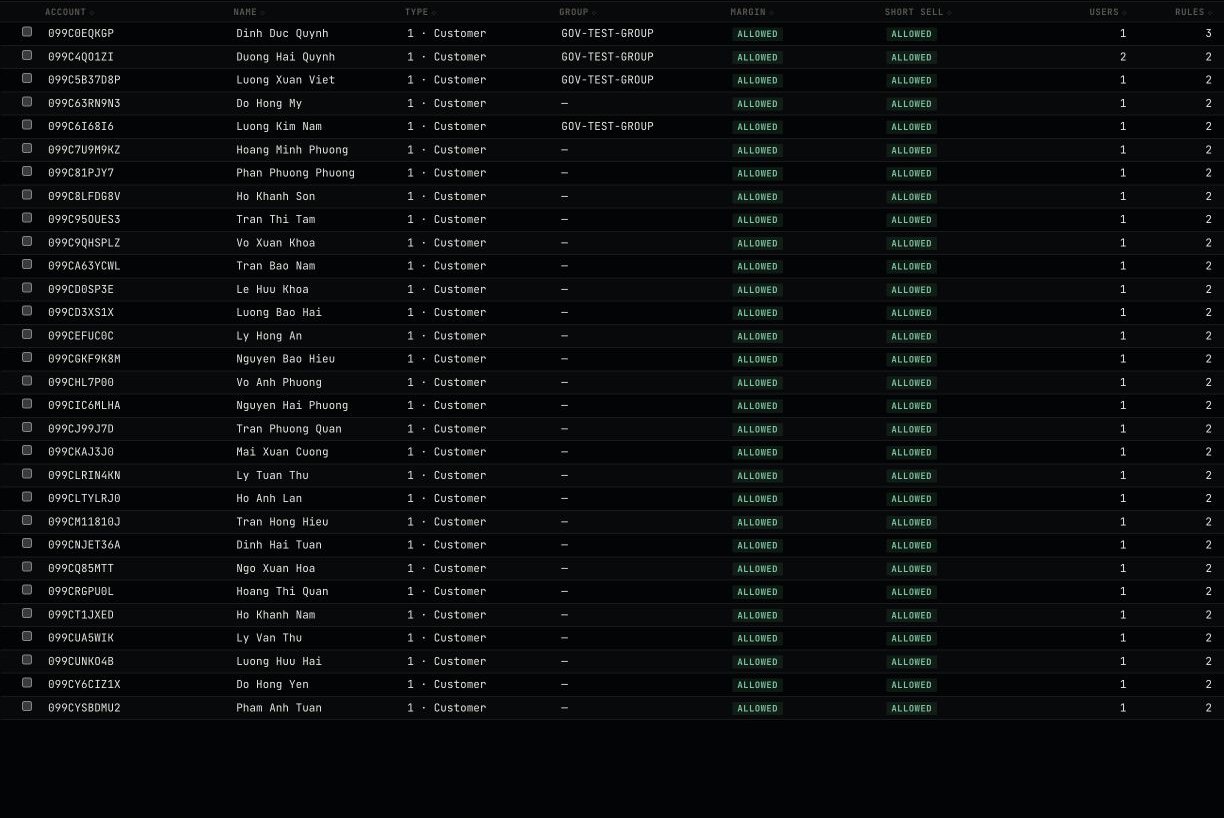This screenshot has width=1224, height=818.
Task: Click the margin ALLOWED badge for Le Huu Khoa
Action: (757, 290)
